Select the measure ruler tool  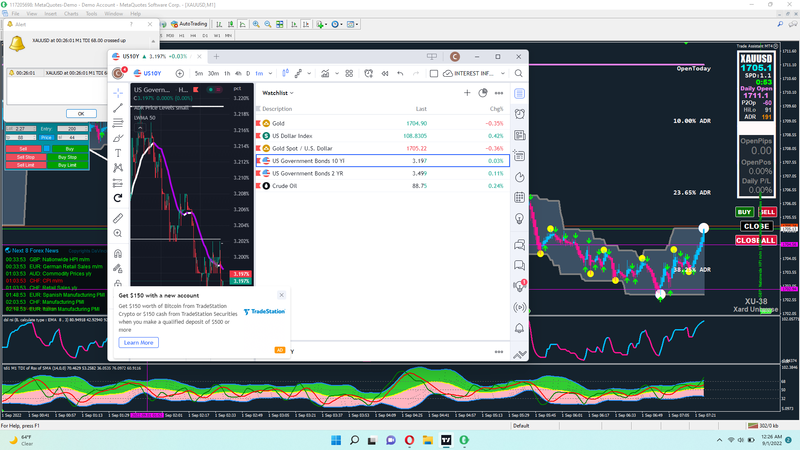click(x=118, y=218)
